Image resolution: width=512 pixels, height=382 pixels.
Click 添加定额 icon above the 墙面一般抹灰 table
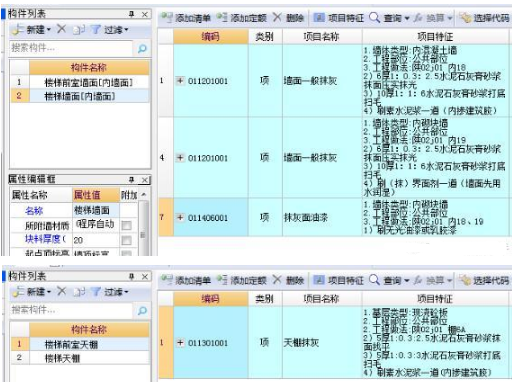pos(222,17)
